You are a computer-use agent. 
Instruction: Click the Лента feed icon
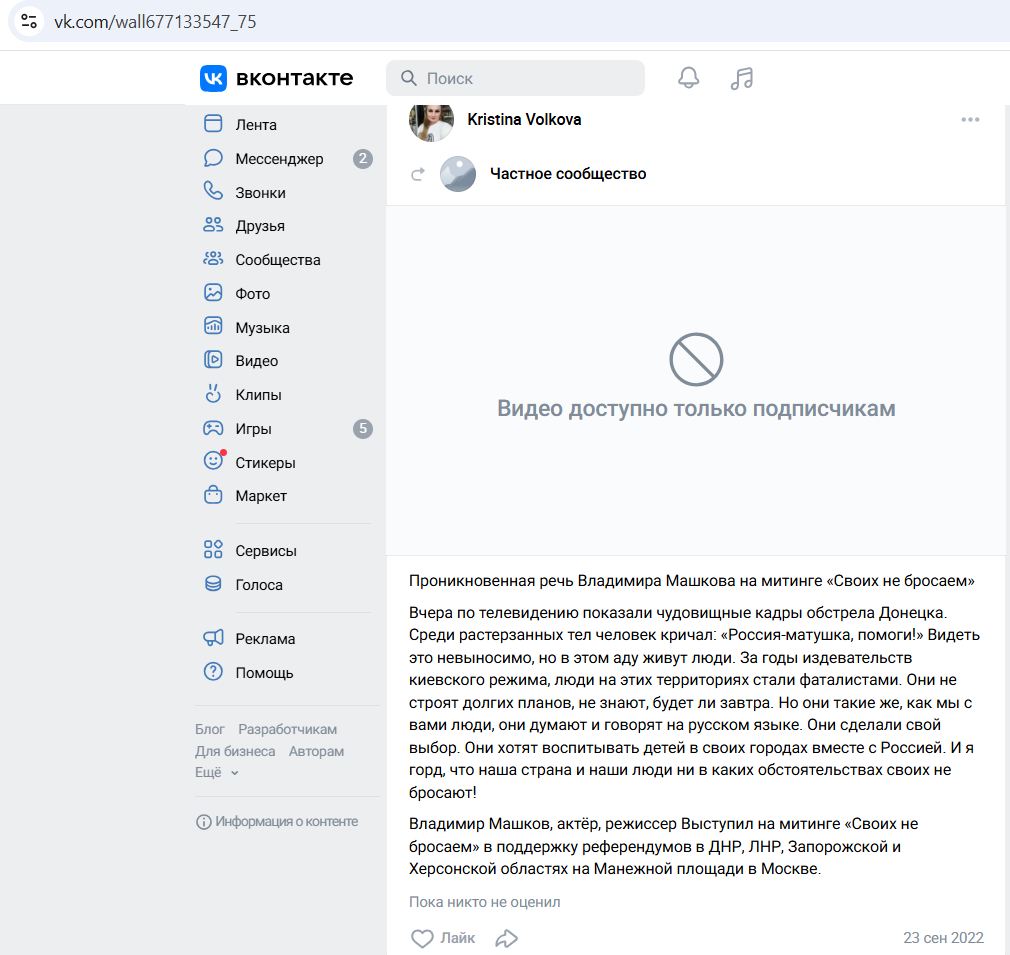[x=213, y=124]
